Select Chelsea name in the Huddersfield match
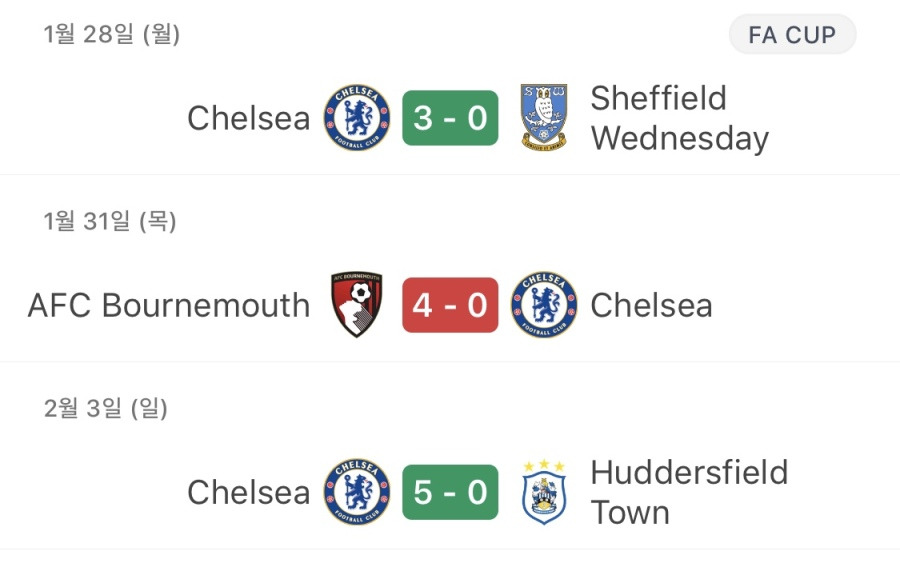900x567 pixels. point(249,492)
